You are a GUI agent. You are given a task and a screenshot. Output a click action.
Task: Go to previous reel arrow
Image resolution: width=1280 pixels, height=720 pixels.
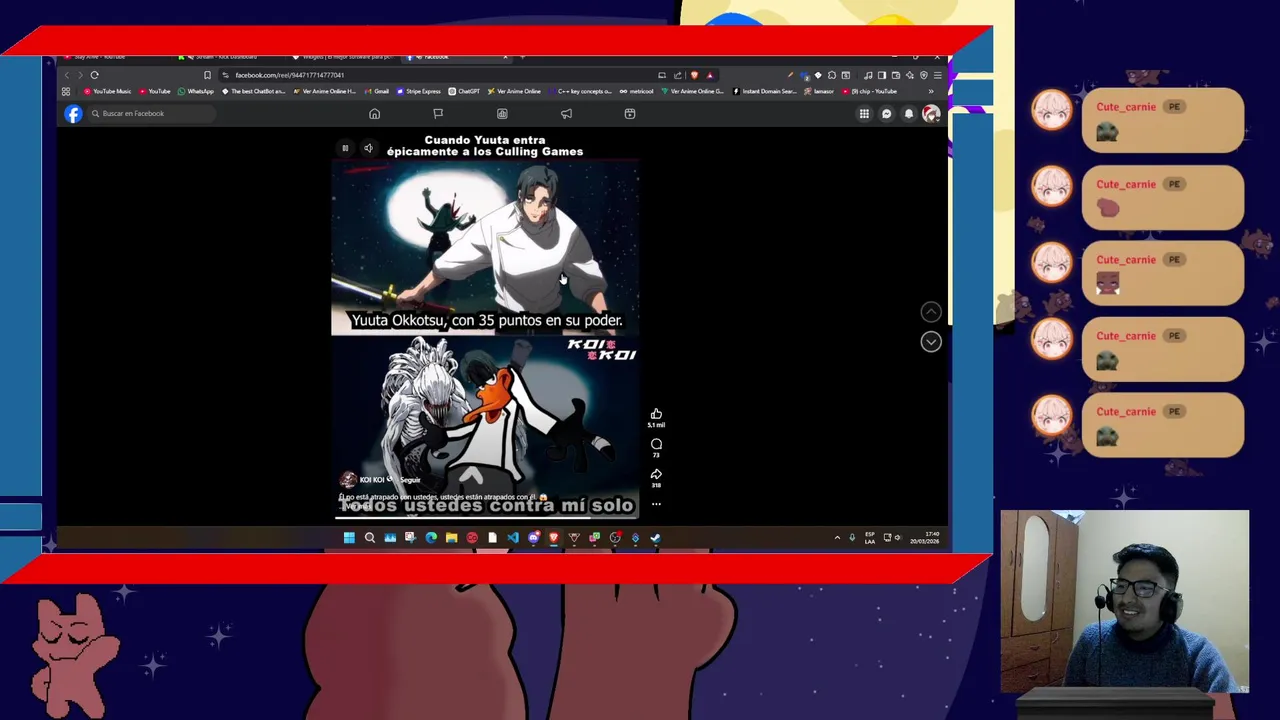[931, 312]
